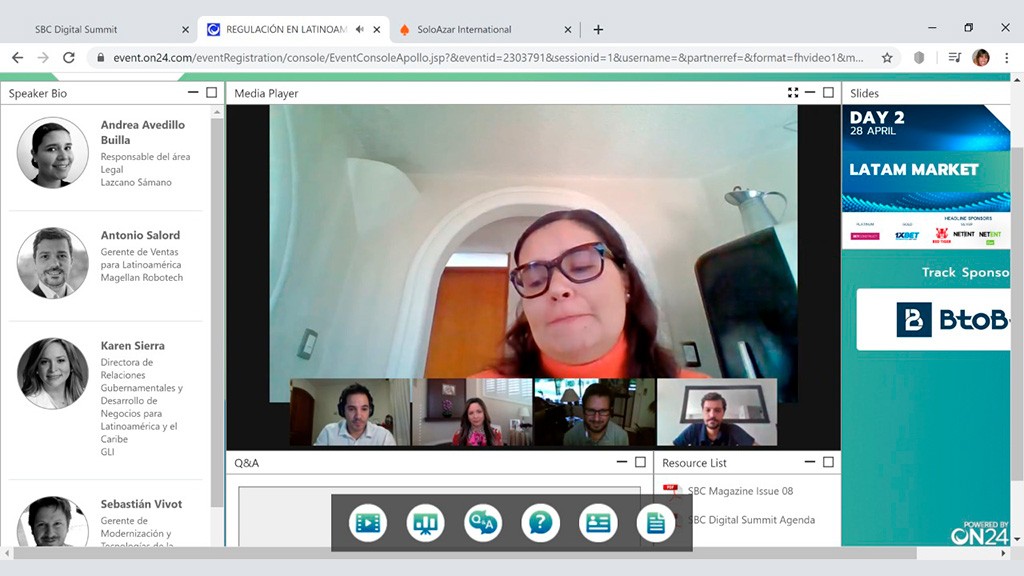
Task: Mute audio on the REGULACIÓN tab
Action: click(360, 29)
